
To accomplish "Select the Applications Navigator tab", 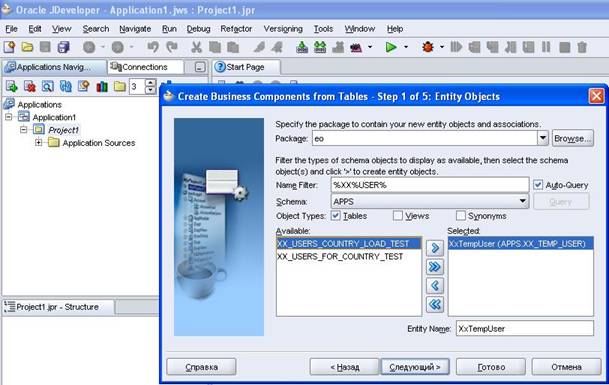I will tap(54, 67).
